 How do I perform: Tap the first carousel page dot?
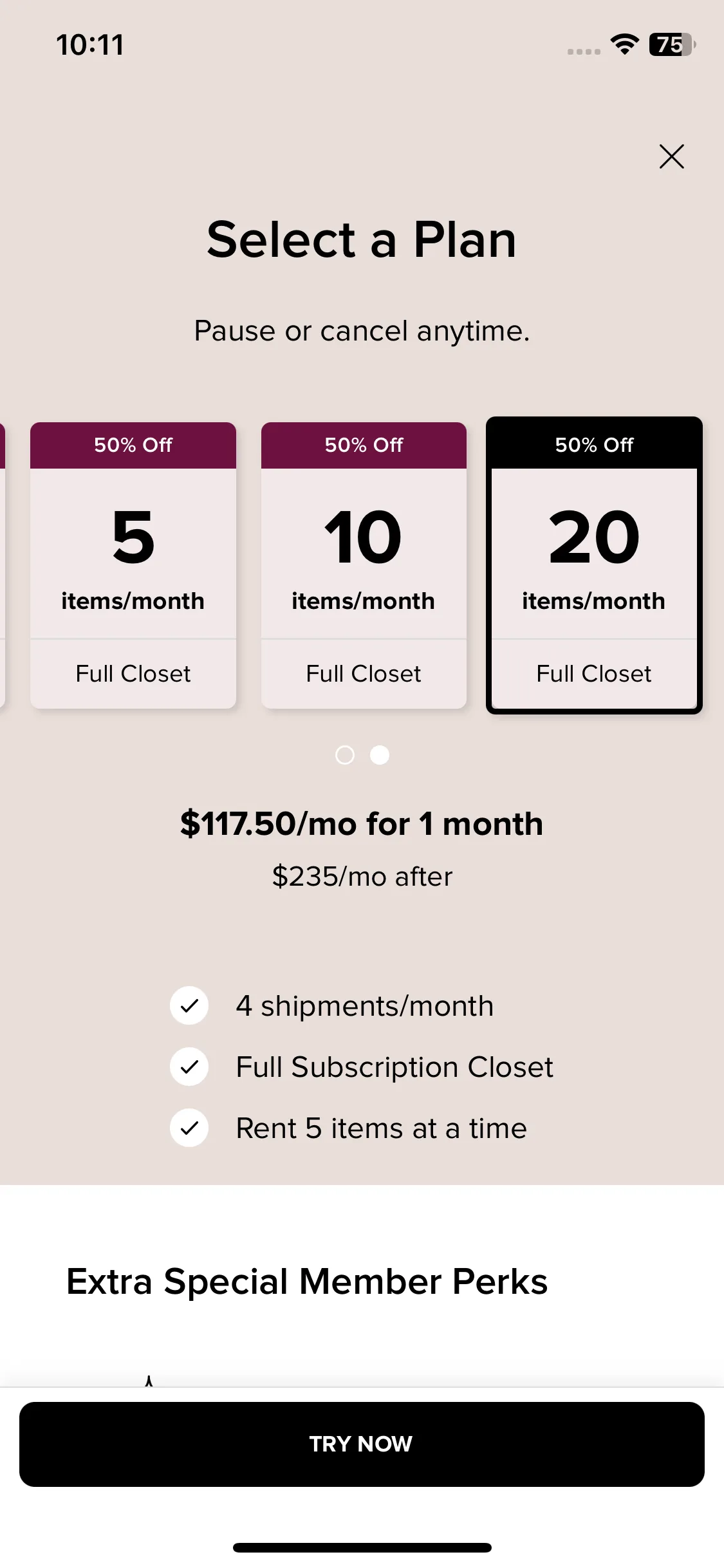pyautogui.click(x=345, y=754)
